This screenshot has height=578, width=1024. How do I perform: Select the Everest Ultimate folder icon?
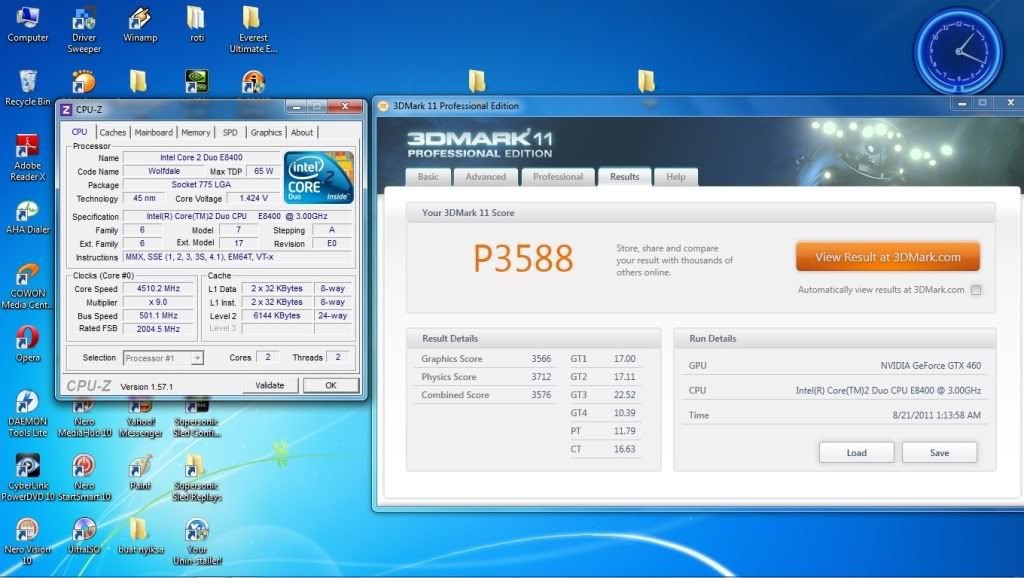click(253, 29)
